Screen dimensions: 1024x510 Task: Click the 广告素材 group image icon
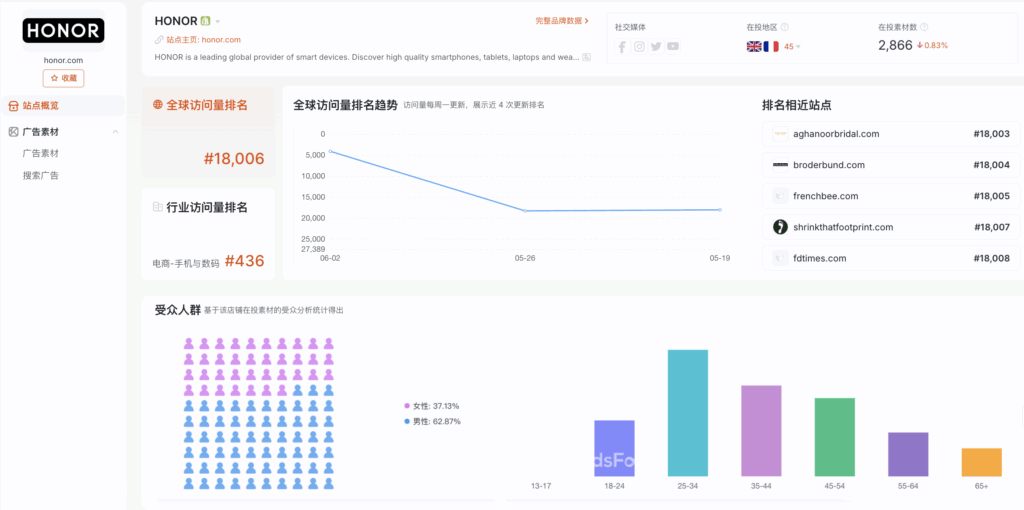click(13, 132)
